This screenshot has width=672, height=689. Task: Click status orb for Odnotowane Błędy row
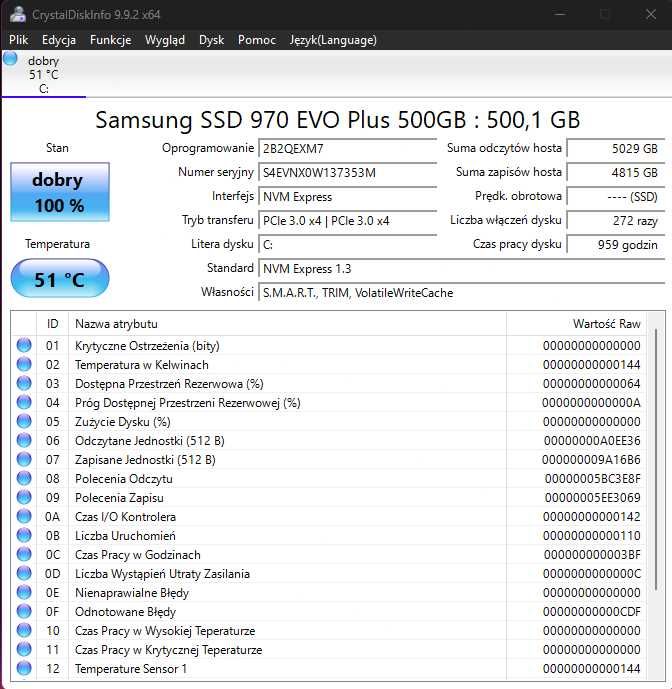tap(24, 611)
